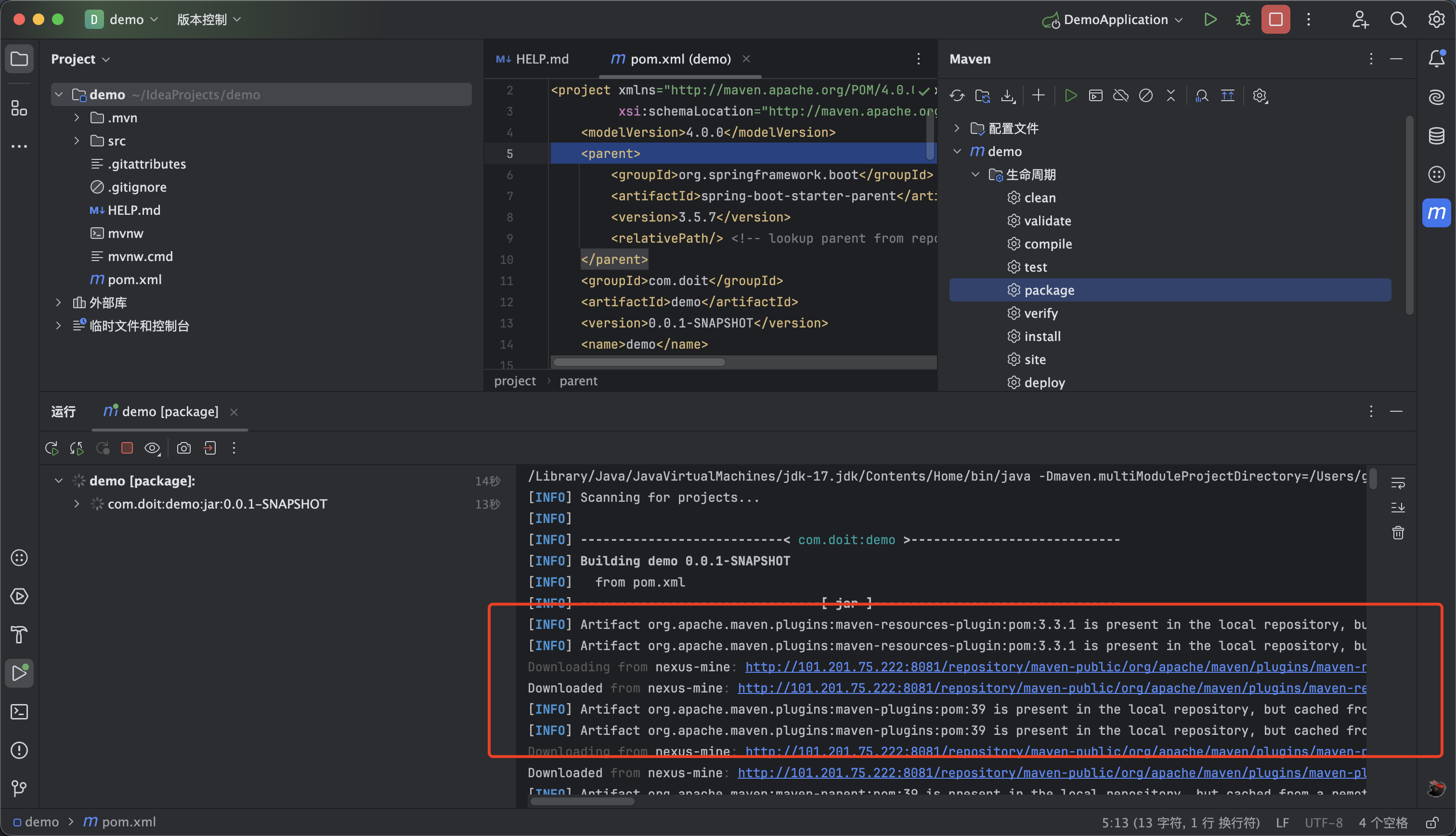Toggle Maven offline mode

(x=1120, y=96)
